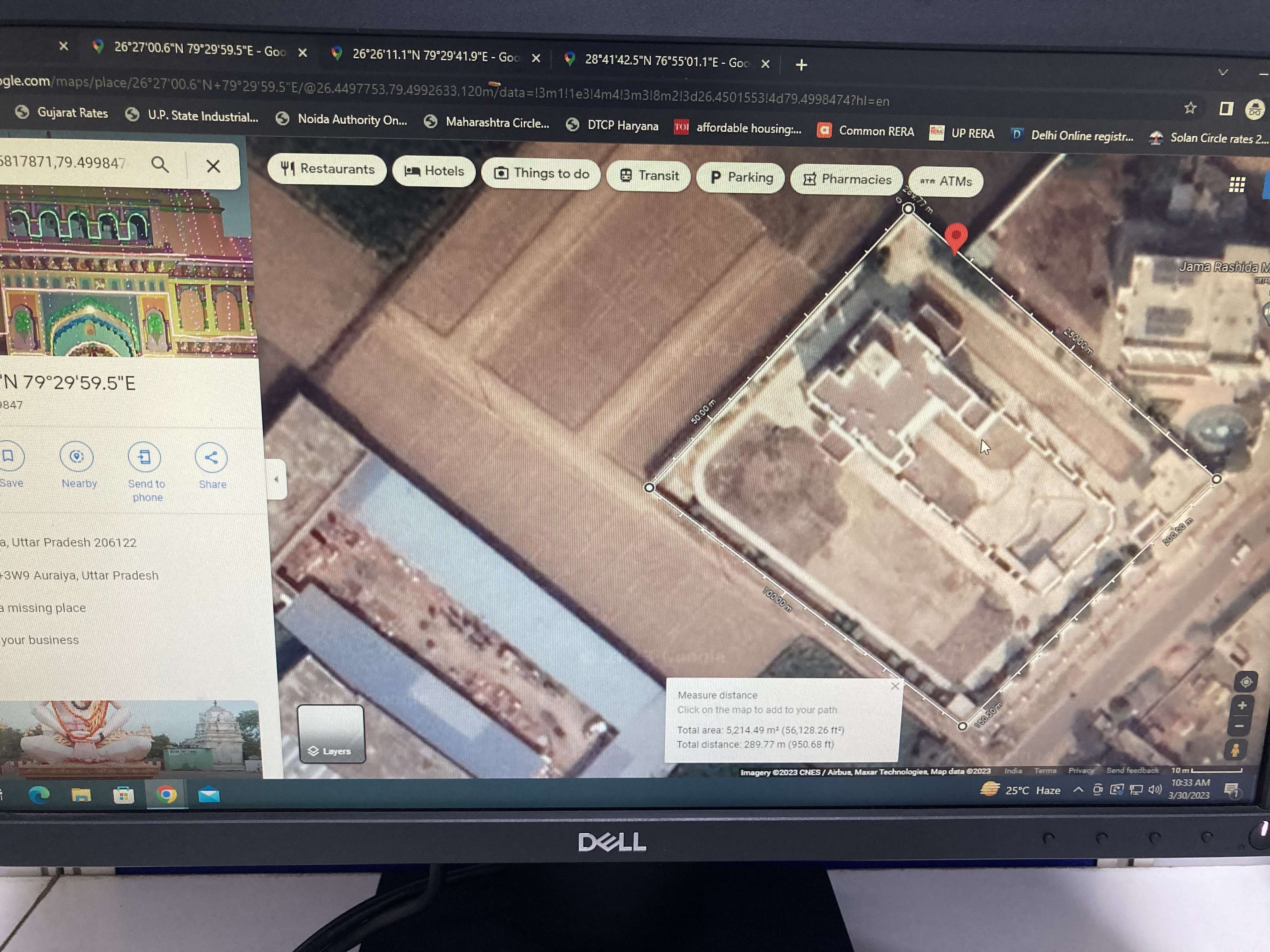Open File Explorer from taskbar
Viewport: 1270px width, 952px height.
81,795
